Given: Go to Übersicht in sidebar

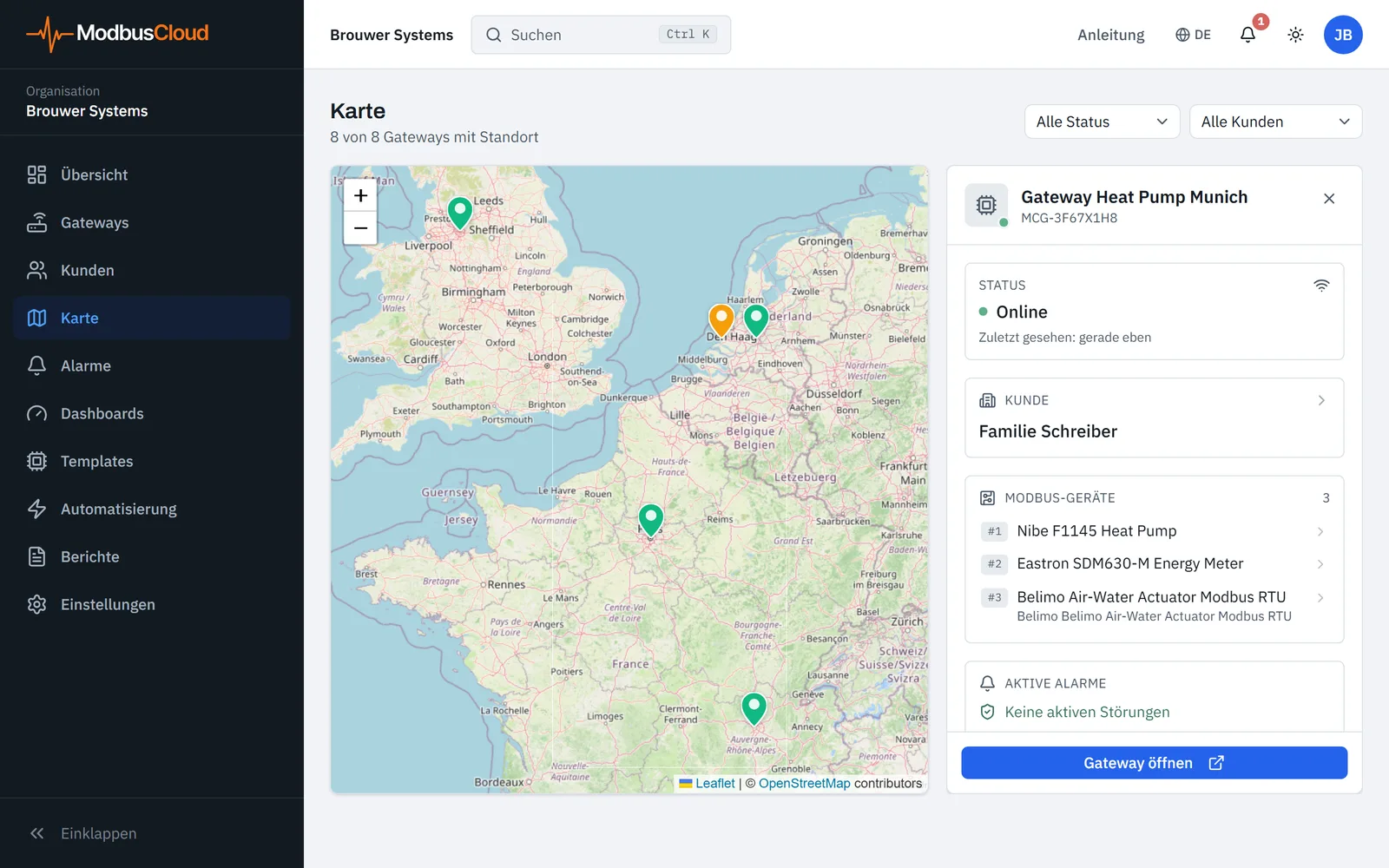Looking at the screenshot, I should (152, 174).
